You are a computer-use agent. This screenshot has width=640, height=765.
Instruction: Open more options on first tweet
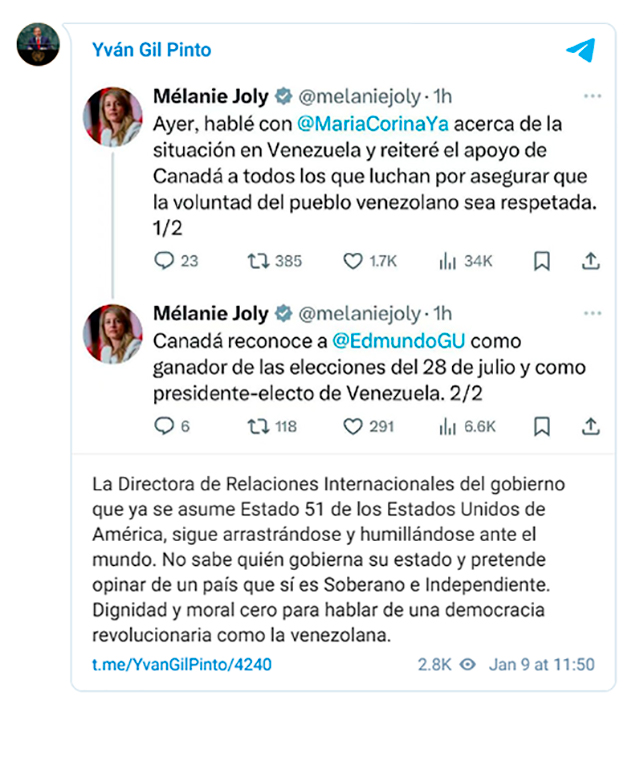click(592, 97)
